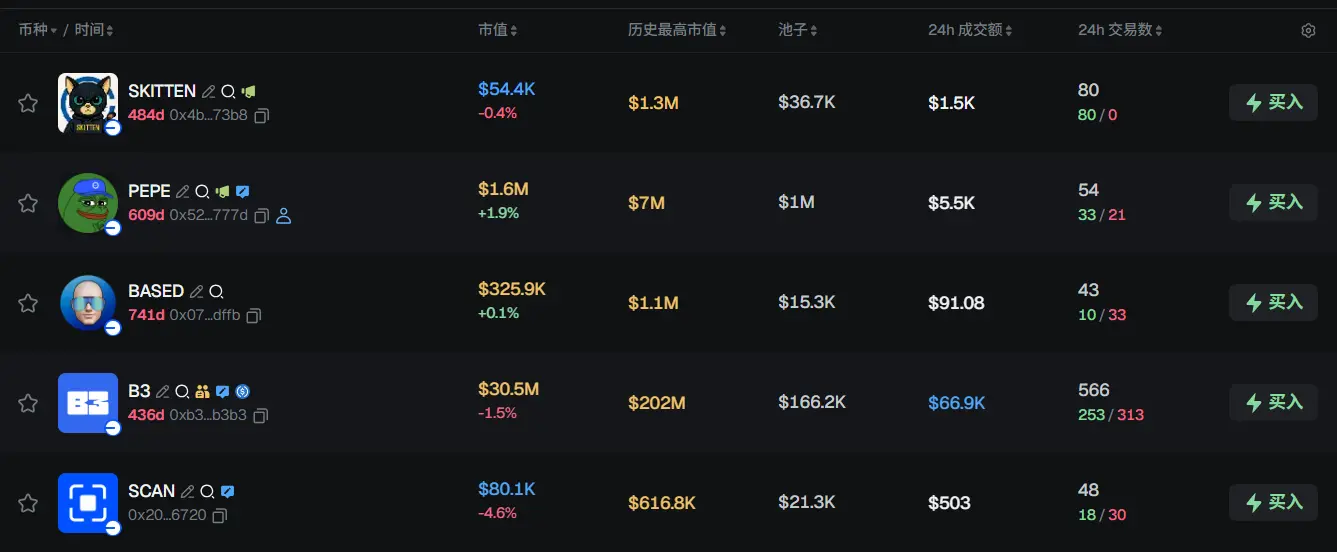Sort by 历史最高市值 column header
Viewport: 1337px width, 552px height.
677,31
